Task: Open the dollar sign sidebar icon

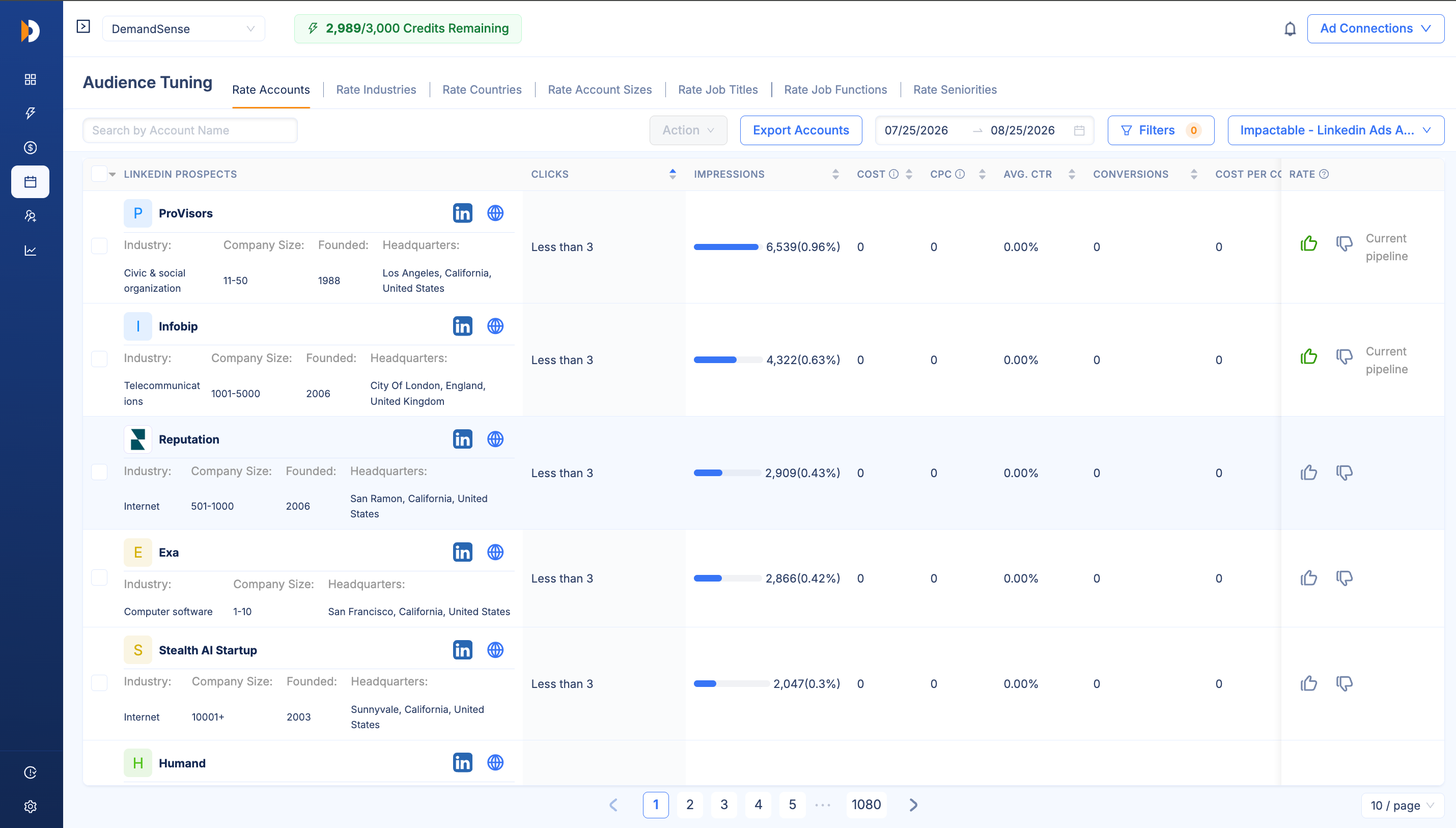Action: (31, 148)
